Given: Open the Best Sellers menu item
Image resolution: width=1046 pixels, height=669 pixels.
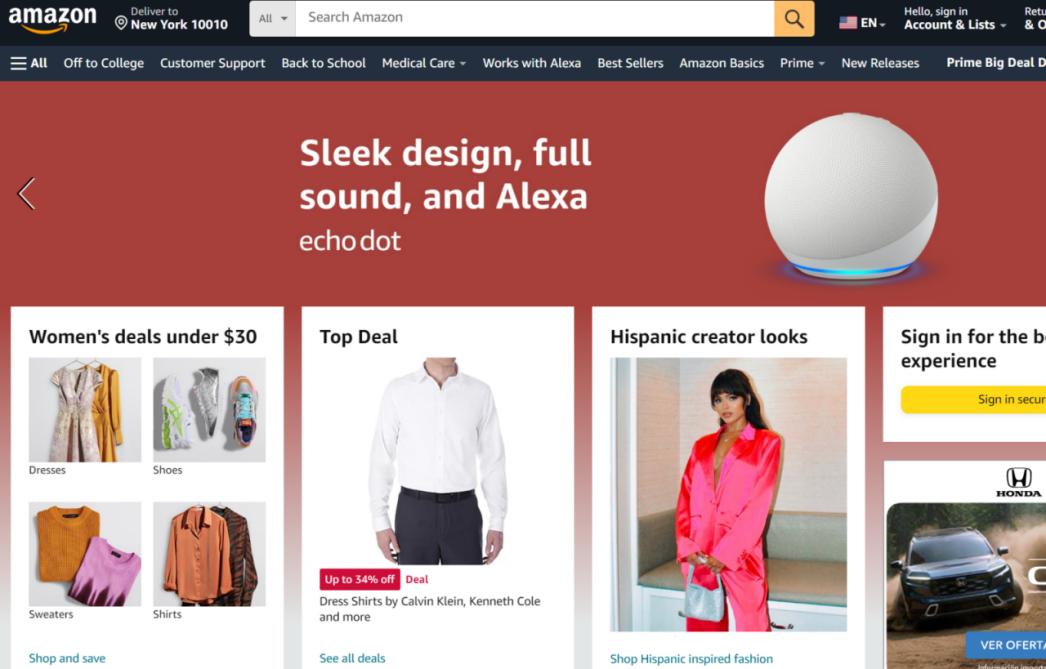Looking at the screenshot, I should click(x=630, y=63).
